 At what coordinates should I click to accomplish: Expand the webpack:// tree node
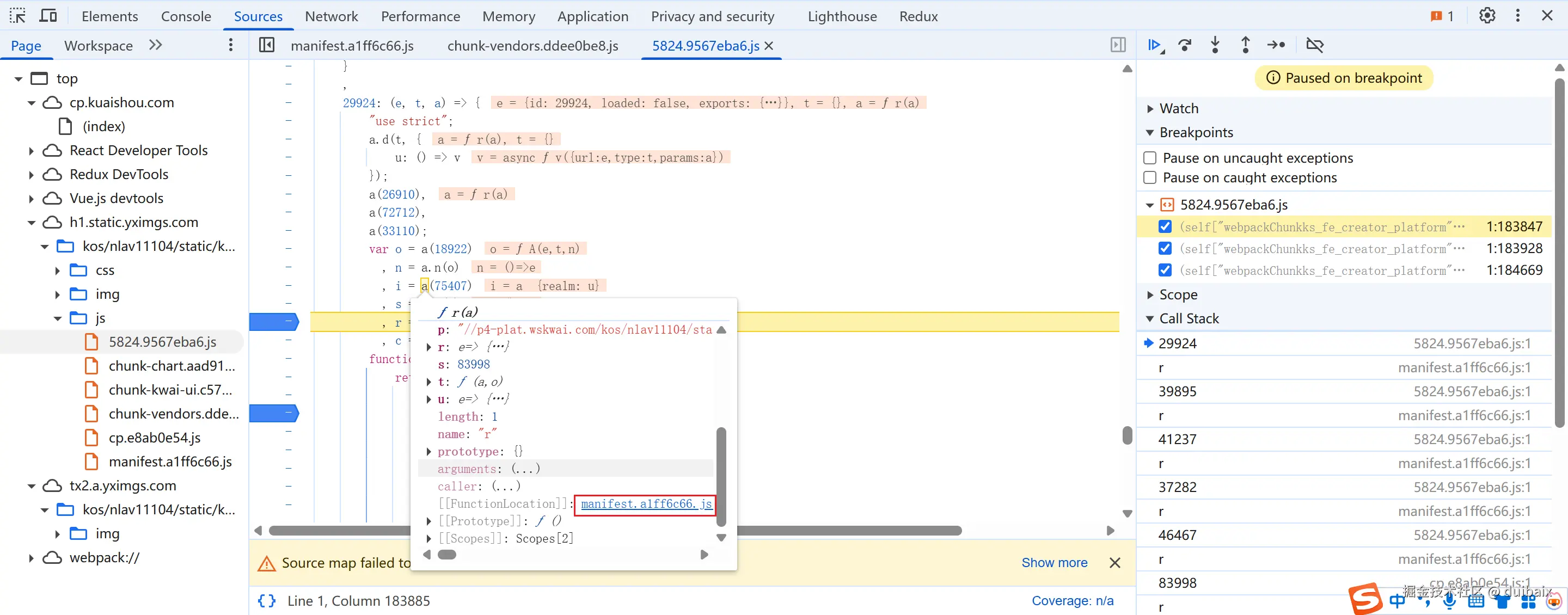click(x=31, y=558)
